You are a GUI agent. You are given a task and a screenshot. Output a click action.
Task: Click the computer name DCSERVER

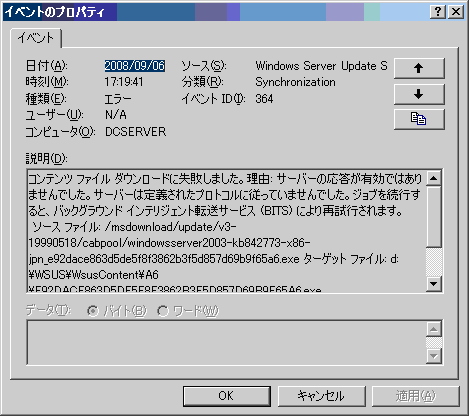click(x=135, y=132)
